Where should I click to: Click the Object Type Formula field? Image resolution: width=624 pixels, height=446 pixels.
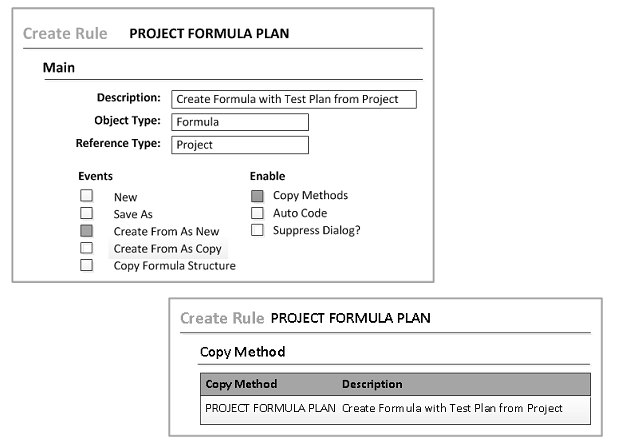[239, 122]
